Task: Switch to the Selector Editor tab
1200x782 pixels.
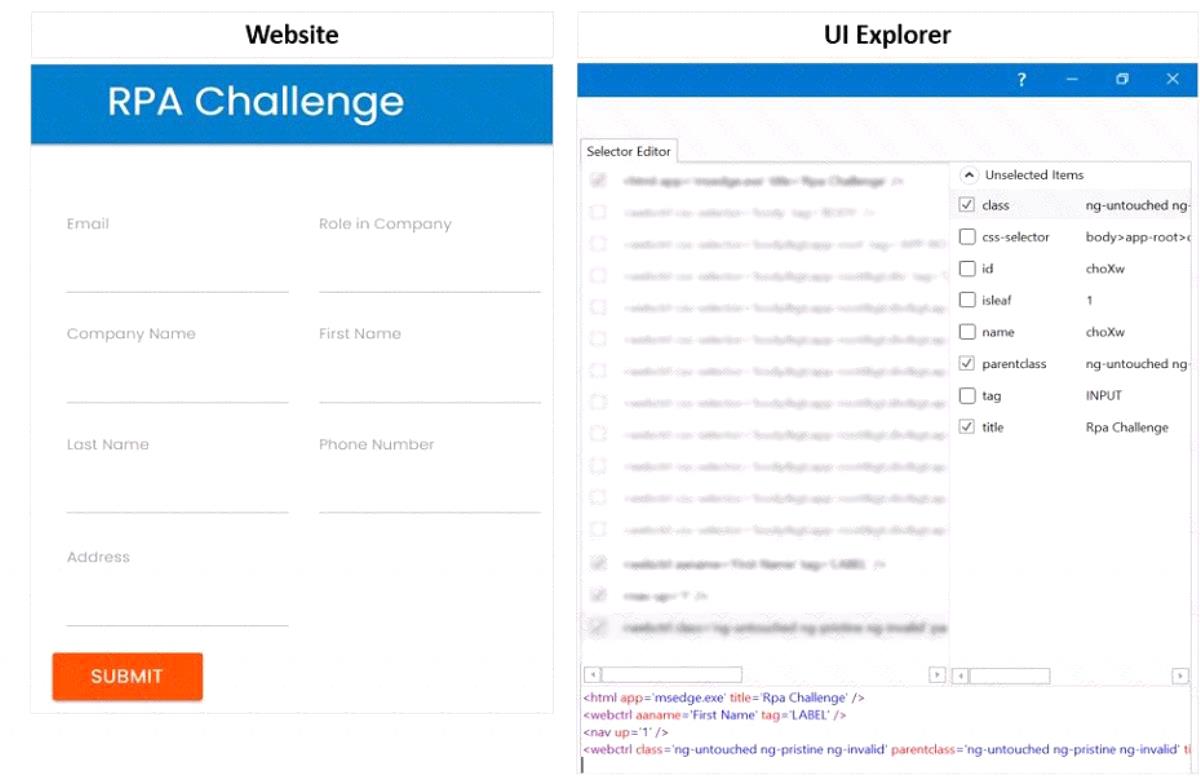Action: tap(629, 151)
